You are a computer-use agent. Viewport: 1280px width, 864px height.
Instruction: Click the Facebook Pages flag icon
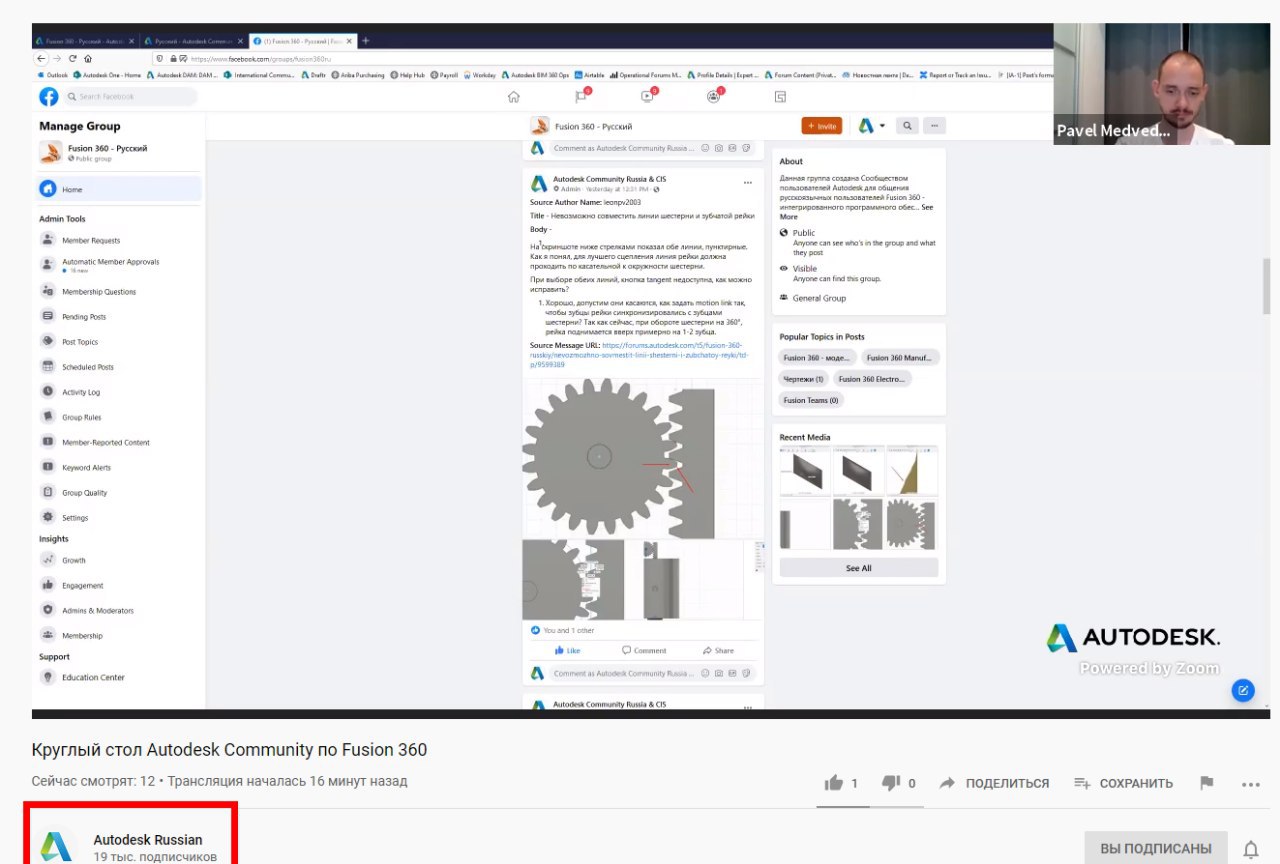(x=581, y=97)
